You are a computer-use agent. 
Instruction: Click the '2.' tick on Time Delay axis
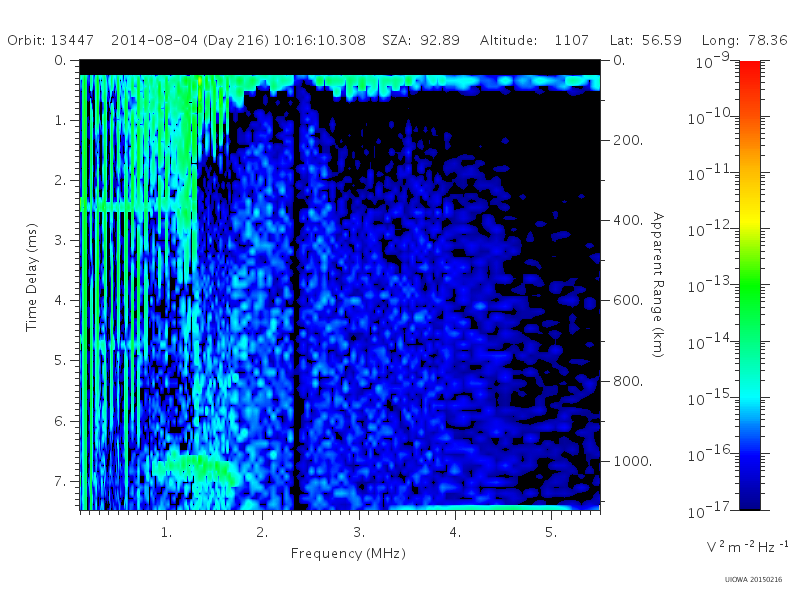click(60, 180)
